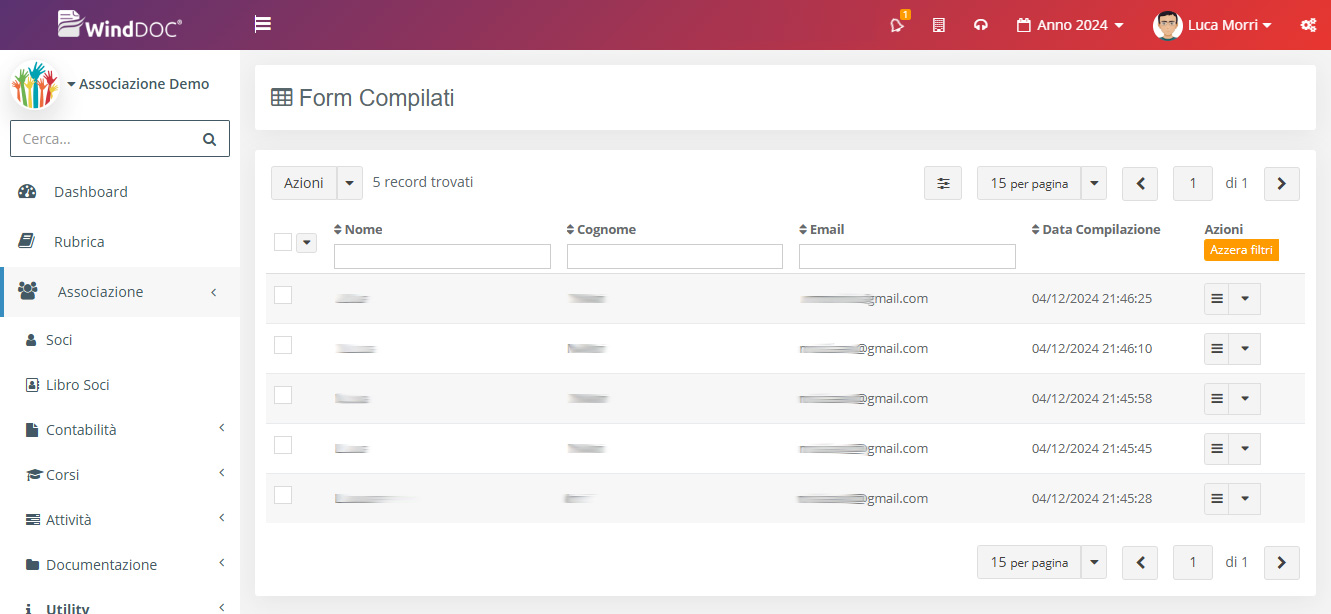This screenshot has width=1331, height=614.
Task: Expand row actions caret for 21:46:25 record
Action: pyautogui.click(x=1245, y=299)
